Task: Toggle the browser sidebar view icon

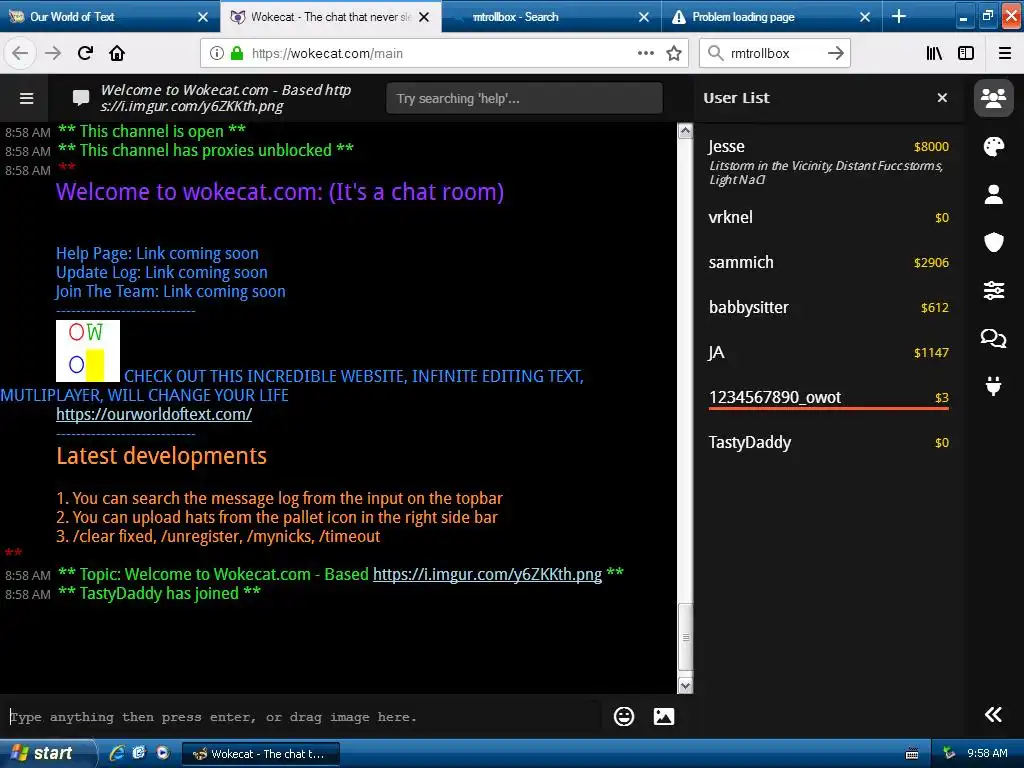Action: pos(966,54)
